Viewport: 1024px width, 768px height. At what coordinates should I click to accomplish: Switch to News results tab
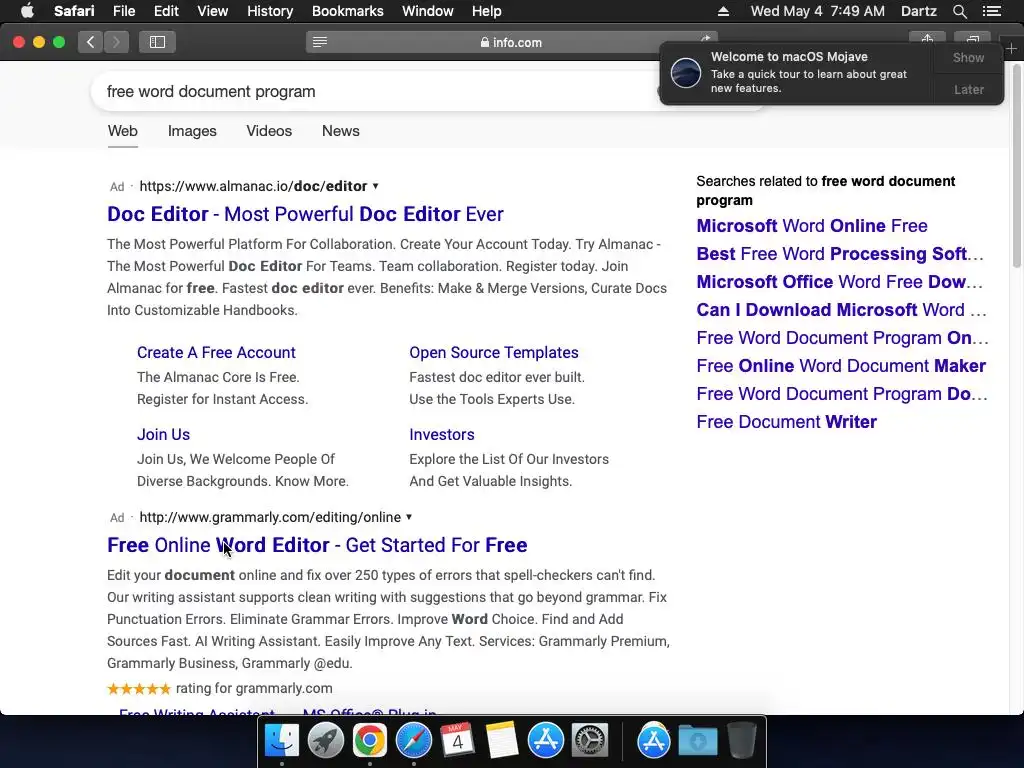coord(340,131)
